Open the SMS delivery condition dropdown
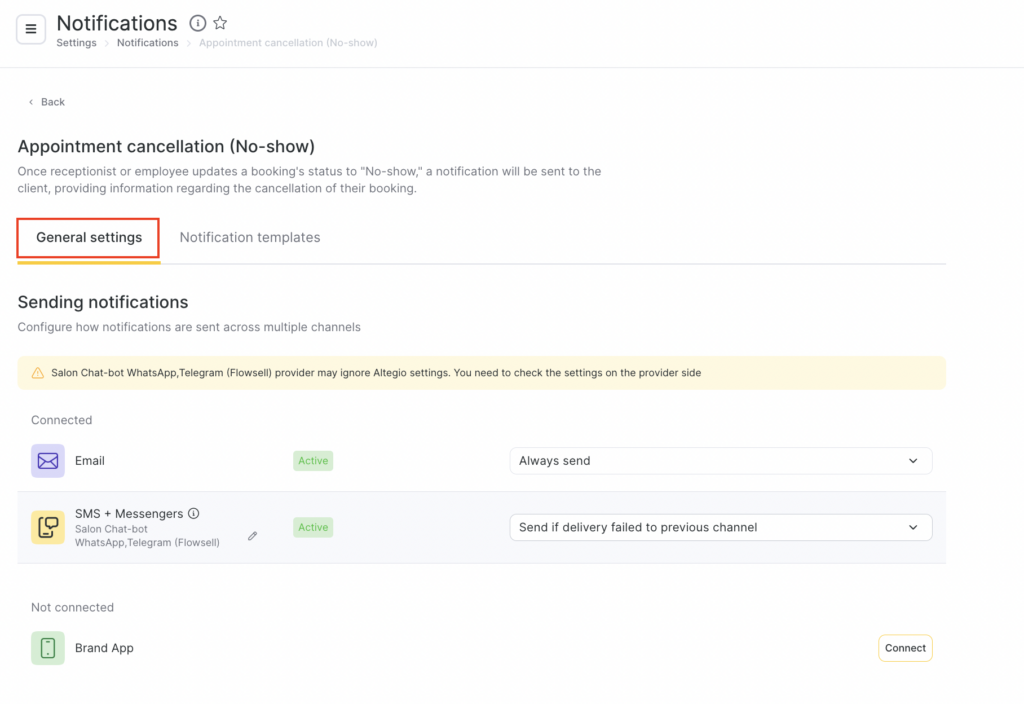This screenshot has height=704, width=1024. [x=720, y=527]
